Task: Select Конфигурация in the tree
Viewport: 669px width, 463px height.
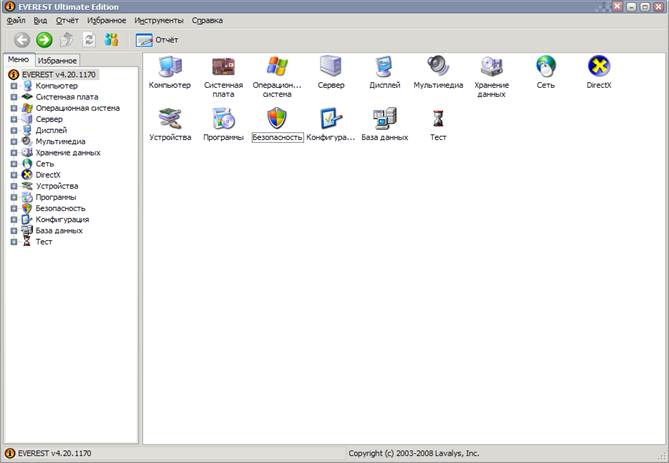Action: pyautogui.click(x=62, y=219)
